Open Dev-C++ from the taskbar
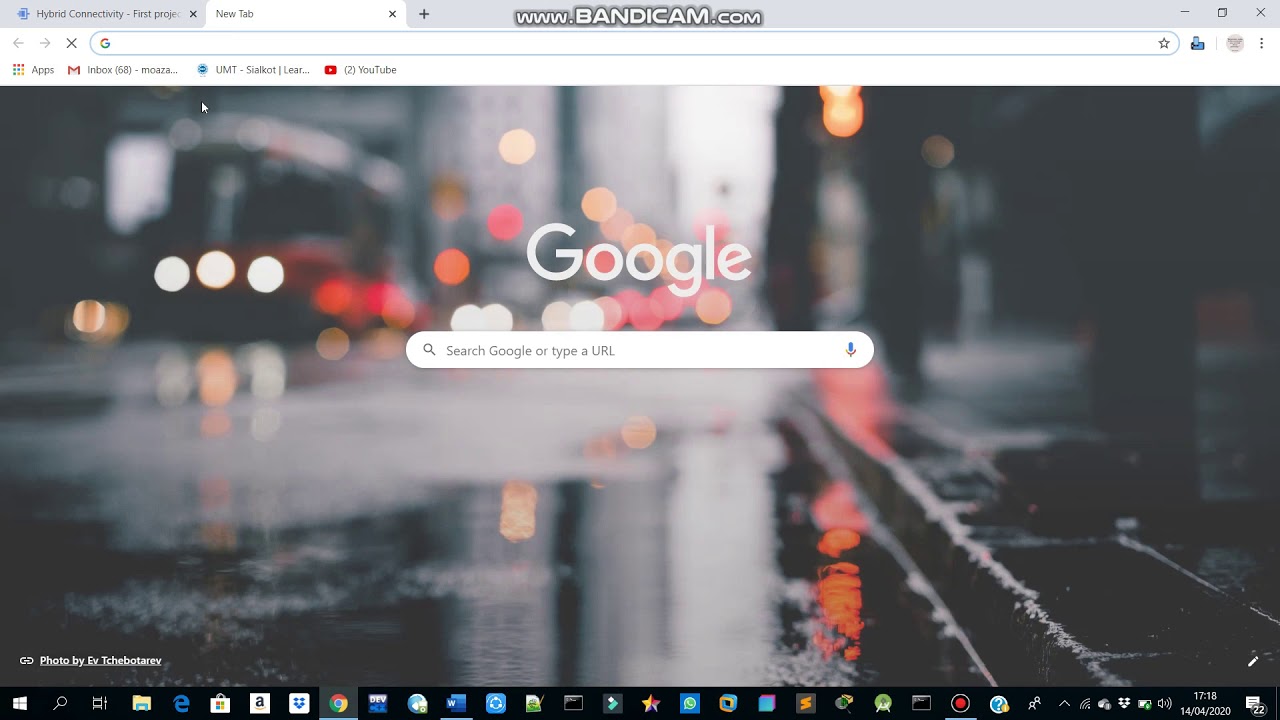The width and height of the screenshot is (1280, 720). click(377, 703)
